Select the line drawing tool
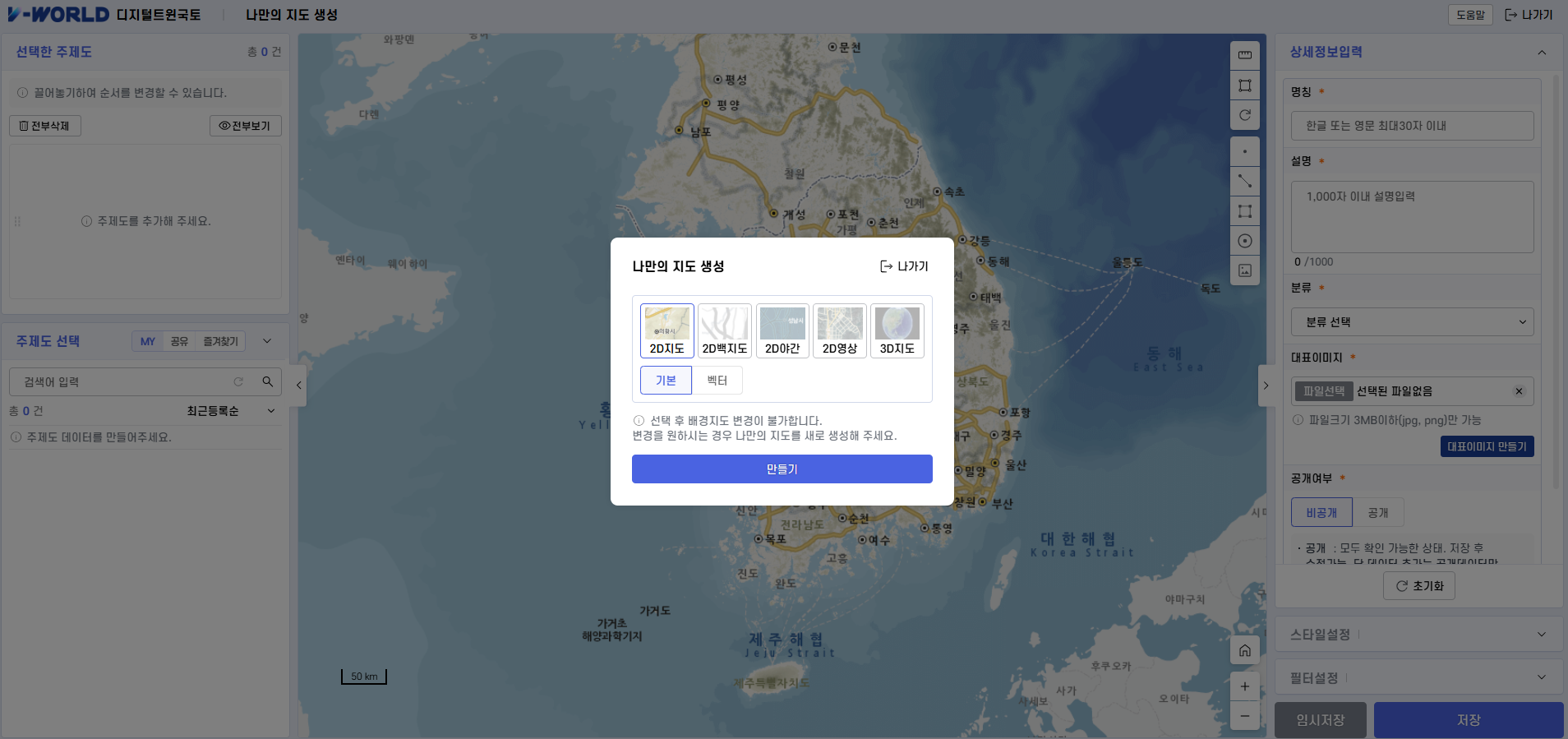The image size is (1568, 739). pyautogui.click(x=1244, y=181)
